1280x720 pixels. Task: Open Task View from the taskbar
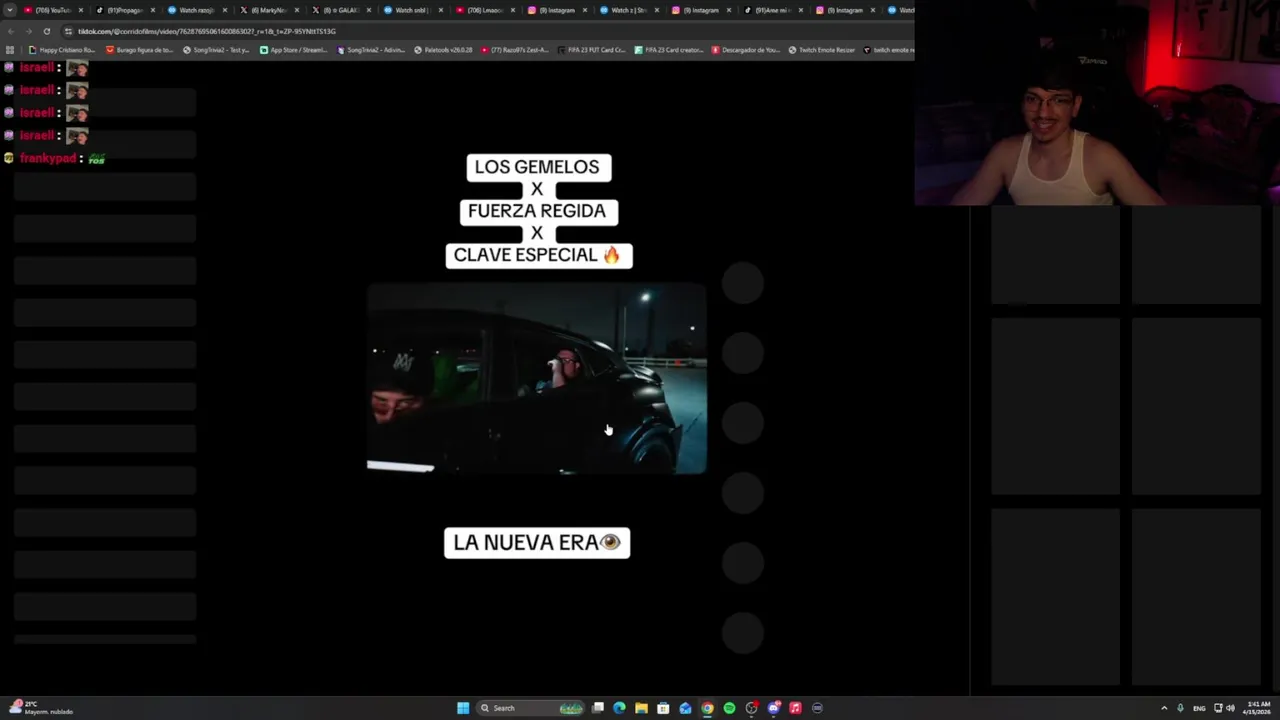pos(598,708)
